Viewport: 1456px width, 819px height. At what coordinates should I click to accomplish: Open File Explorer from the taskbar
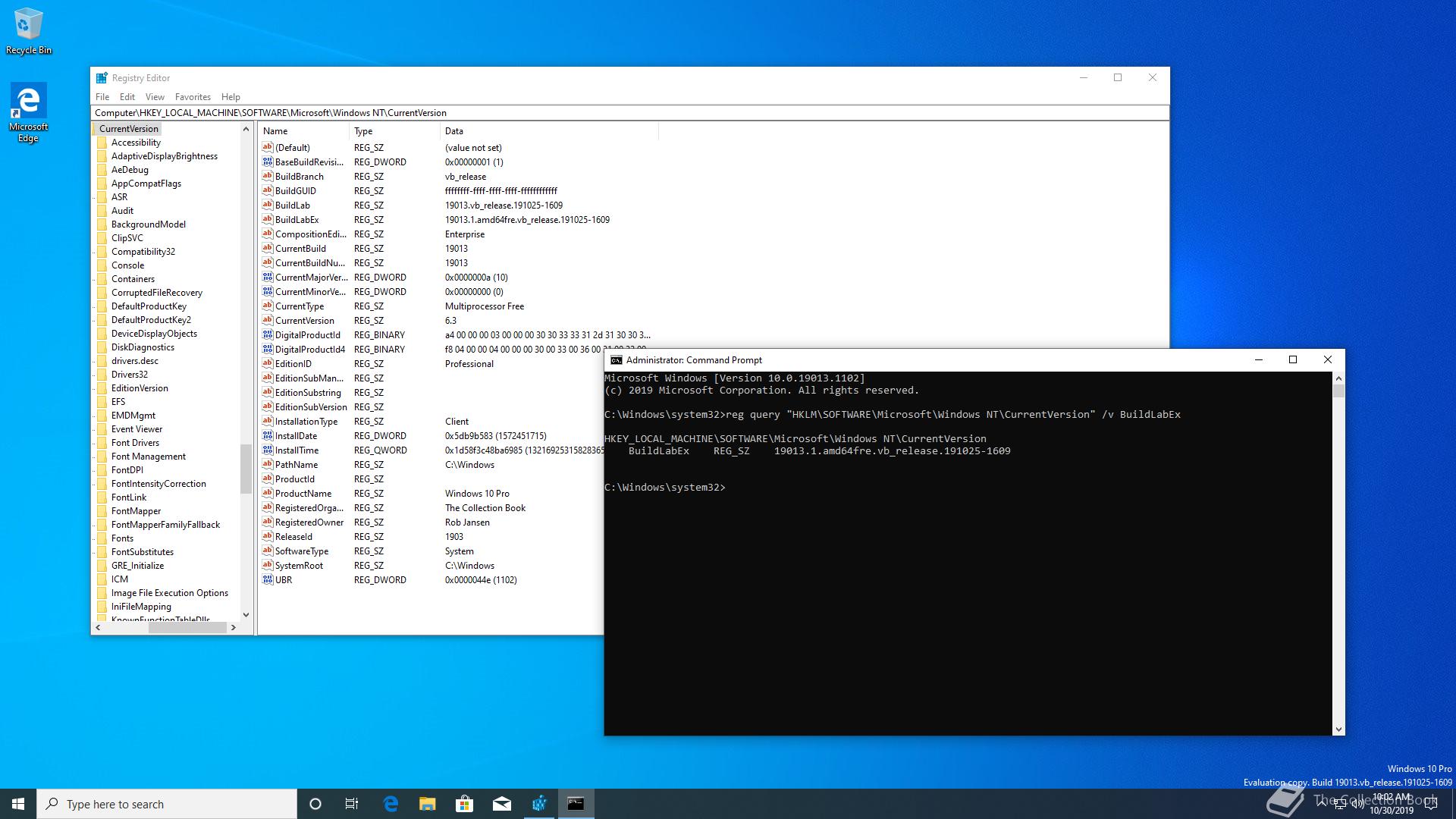[x=428, y=803]
